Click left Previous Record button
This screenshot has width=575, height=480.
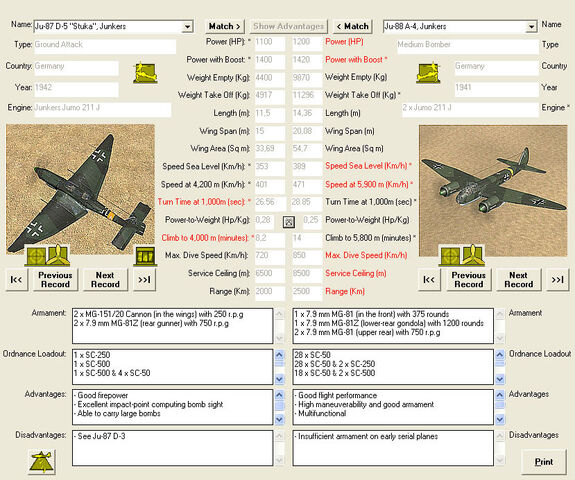[55, 280]
